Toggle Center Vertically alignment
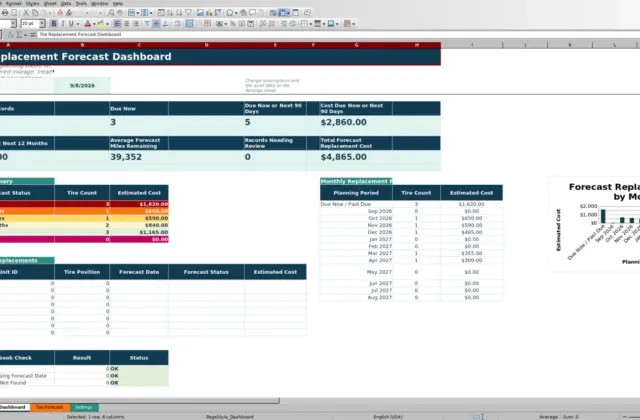The width and height of the screenshot is (640, 420). 156,24
